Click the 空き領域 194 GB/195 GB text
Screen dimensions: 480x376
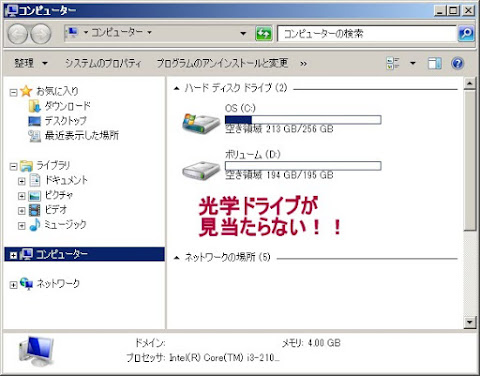click(279, 175)
